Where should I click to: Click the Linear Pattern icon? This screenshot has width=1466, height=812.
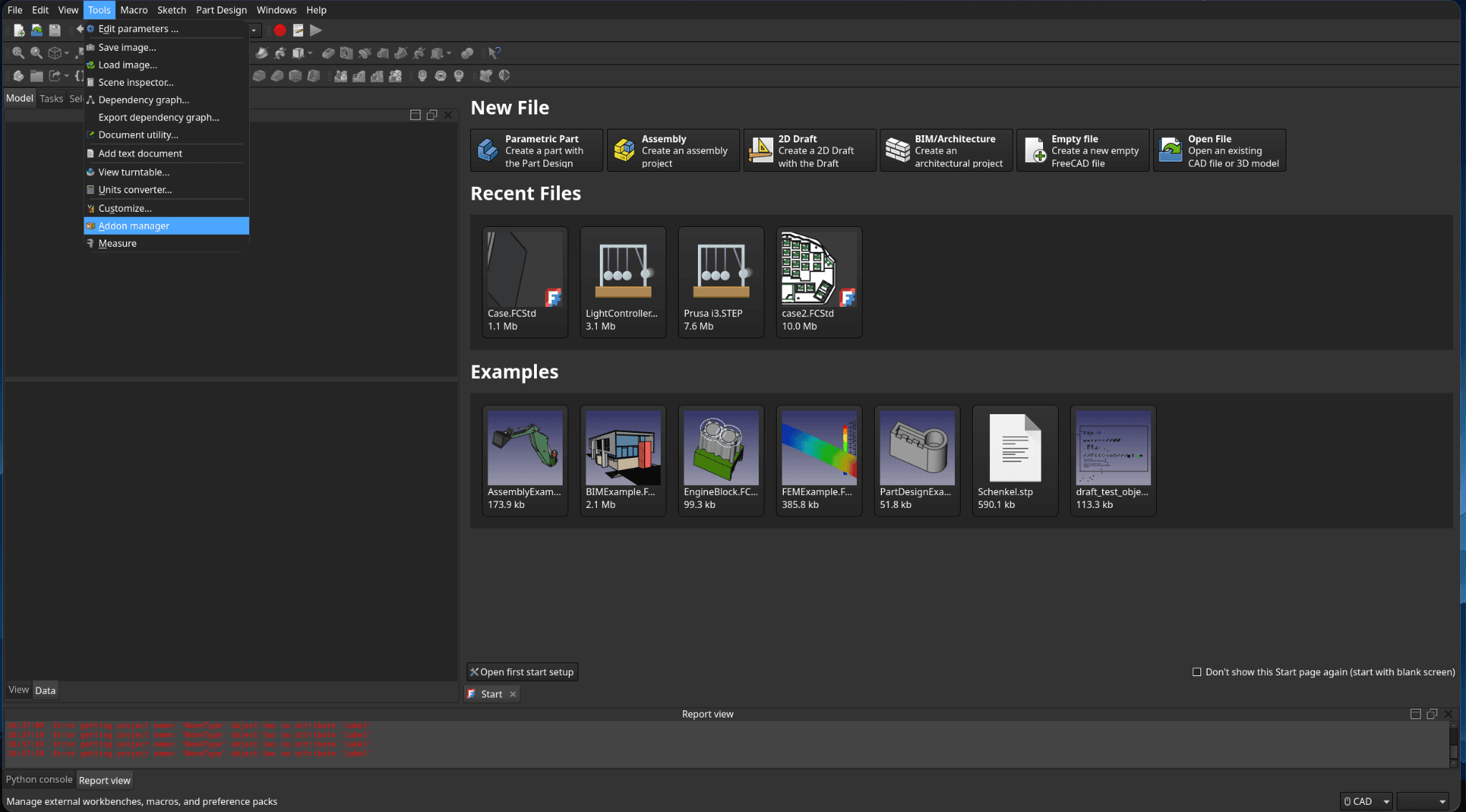pyautogui.click(x=359, y=76)
